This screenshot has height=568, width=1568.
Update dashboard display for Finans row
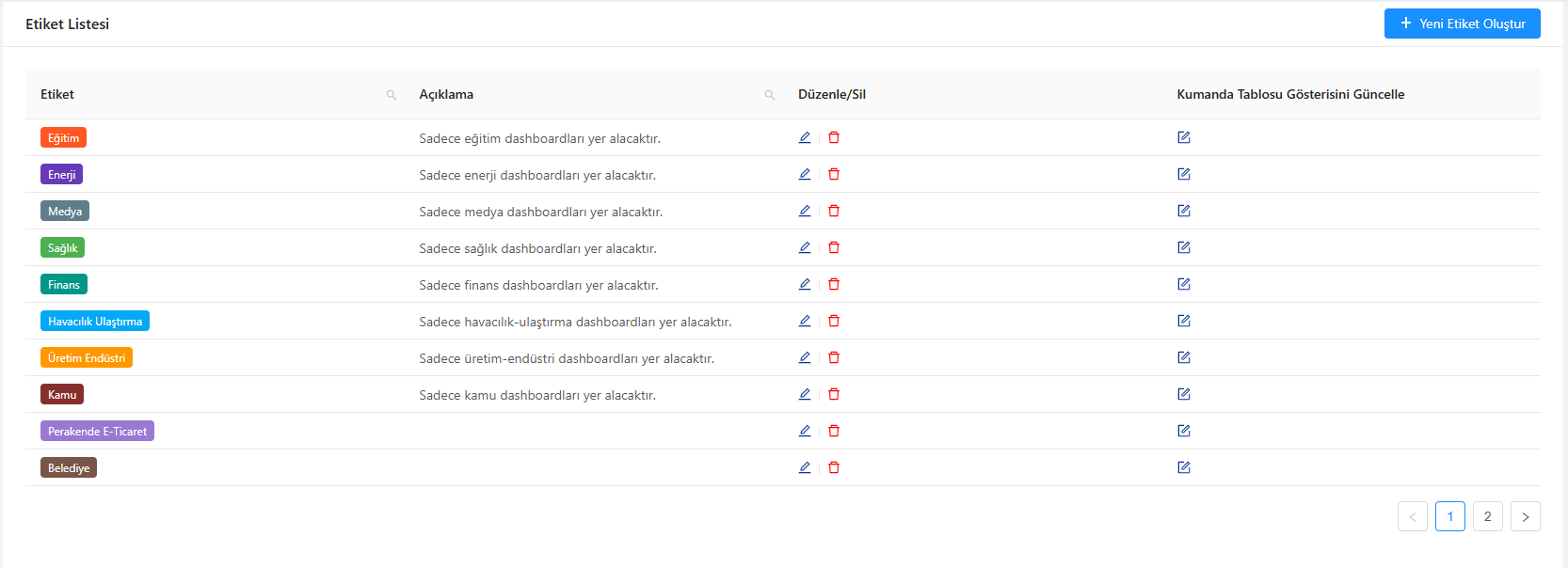(1184, 284)
